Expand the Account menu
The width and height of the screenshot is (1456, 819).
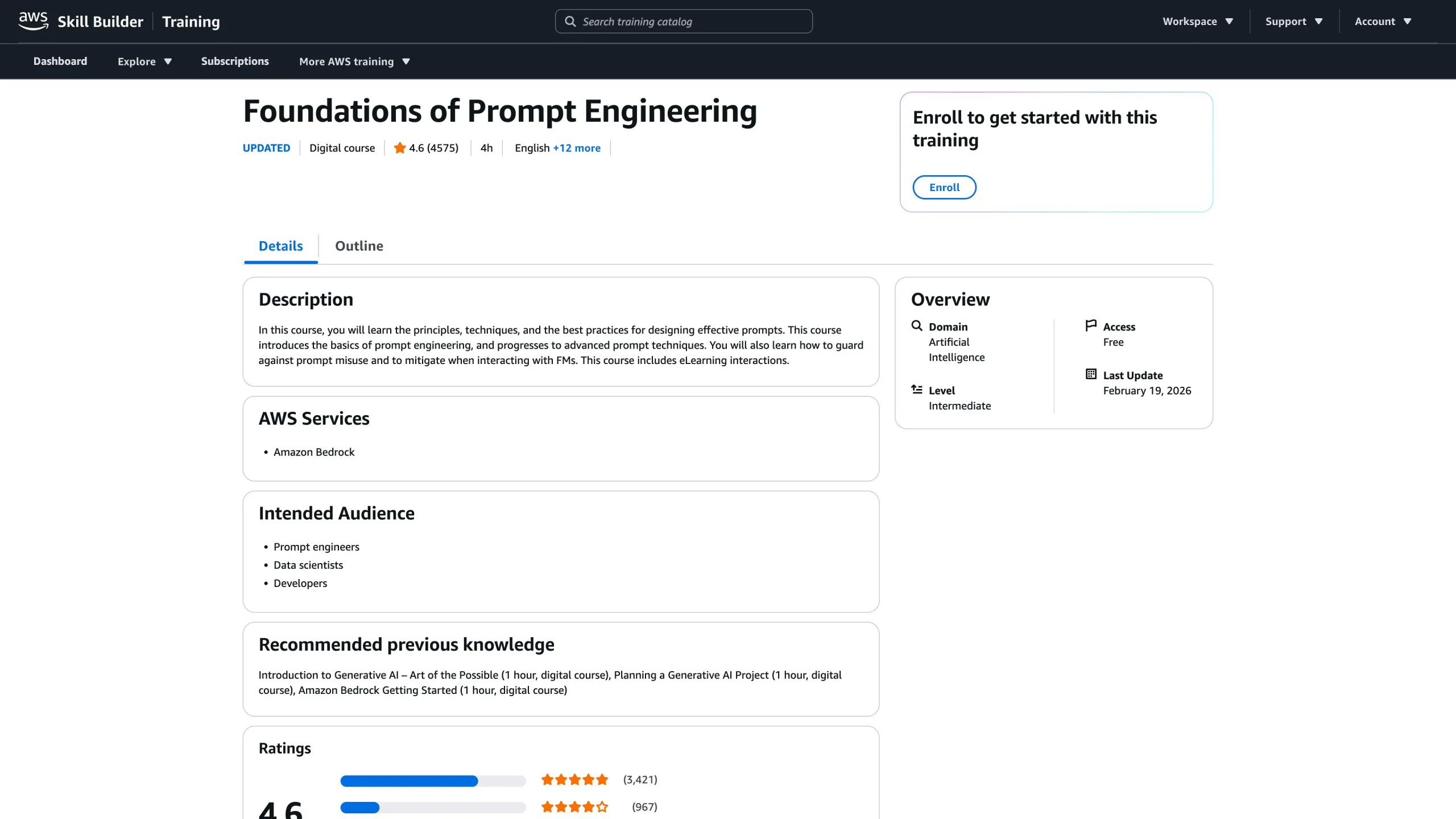1383,22
